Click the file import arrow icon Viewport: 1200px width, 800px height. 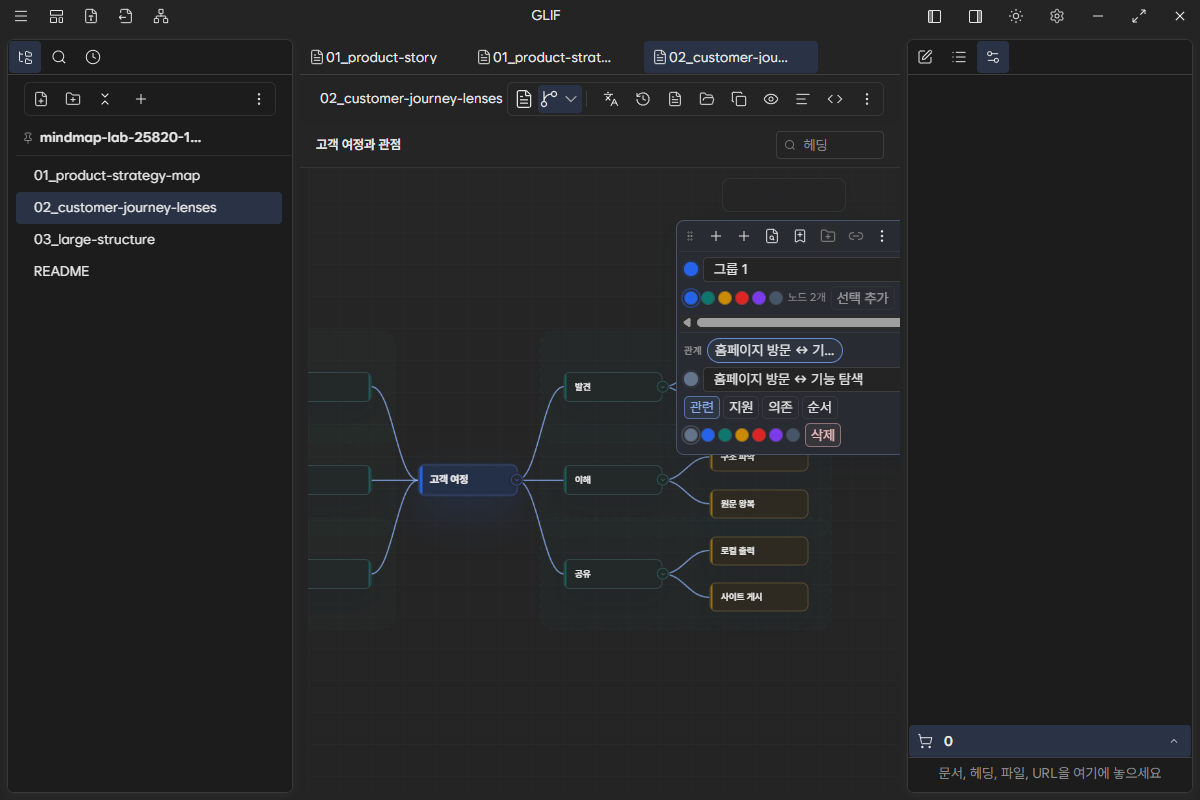125,16
